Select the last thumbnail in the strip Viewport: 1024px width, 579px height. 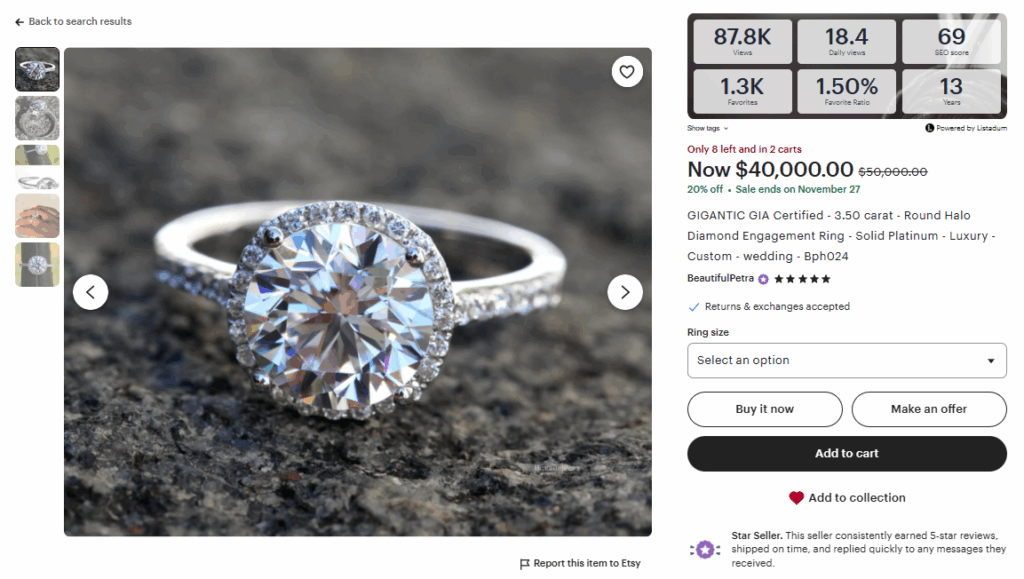point(37,264)
